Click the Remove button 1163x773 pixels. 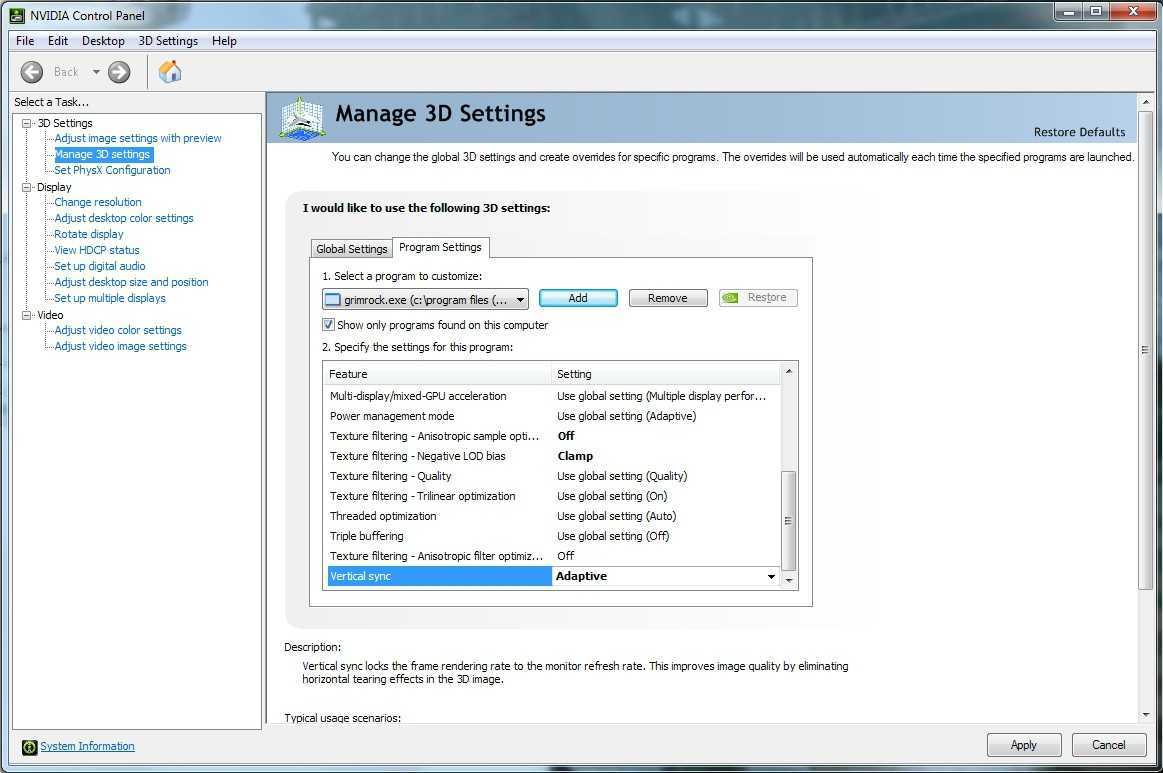pyautogui.click(x=668, y=297)
